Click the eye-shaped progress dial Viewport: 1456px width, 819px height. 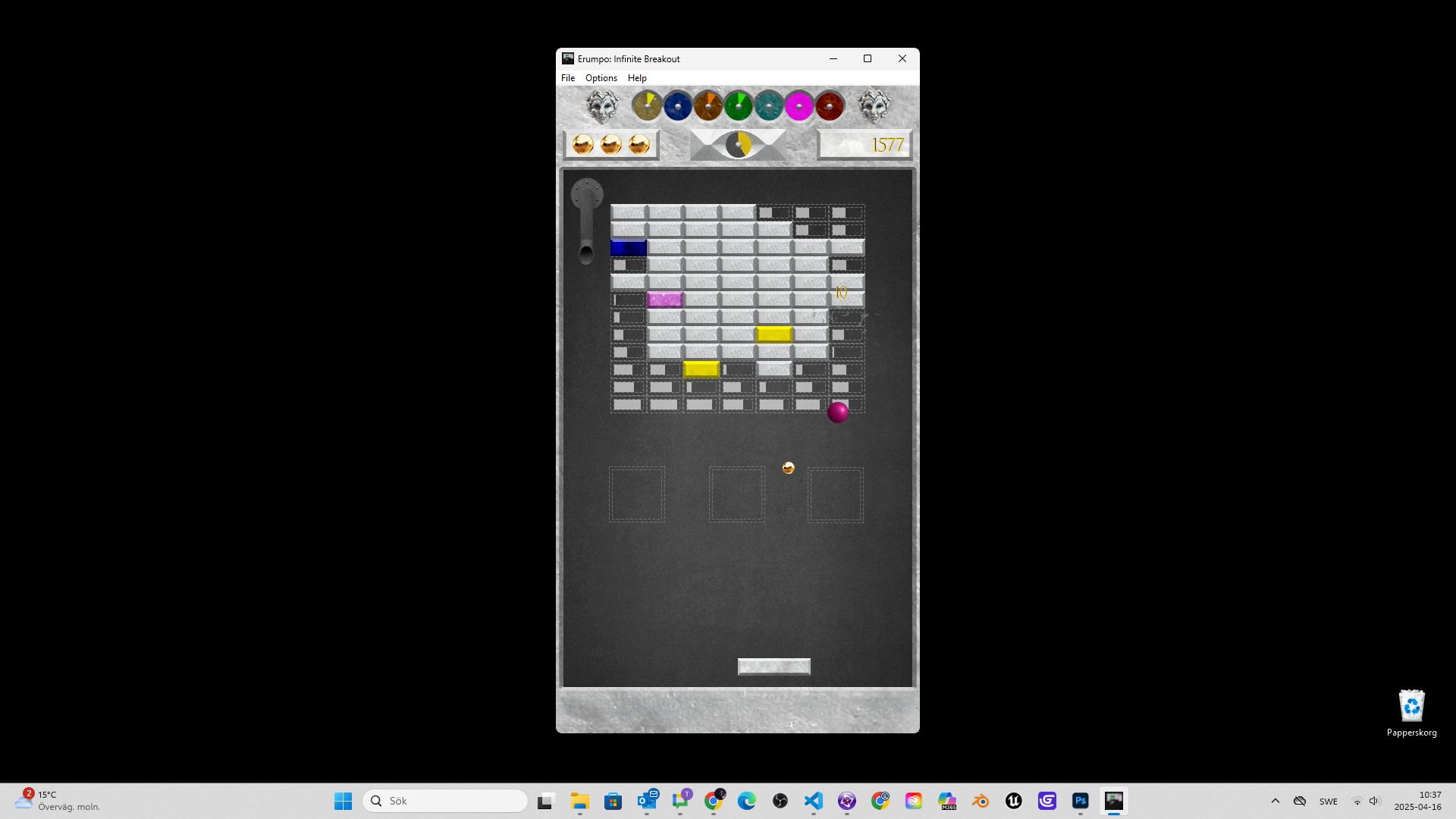(738, 144)
